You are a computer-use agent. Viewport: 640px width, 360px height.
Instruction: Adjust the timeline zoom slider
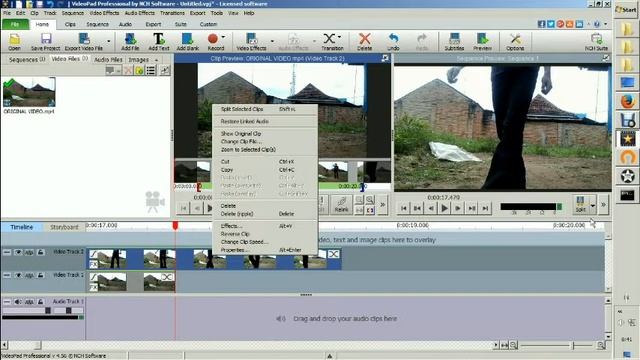(x=573, y=346)
